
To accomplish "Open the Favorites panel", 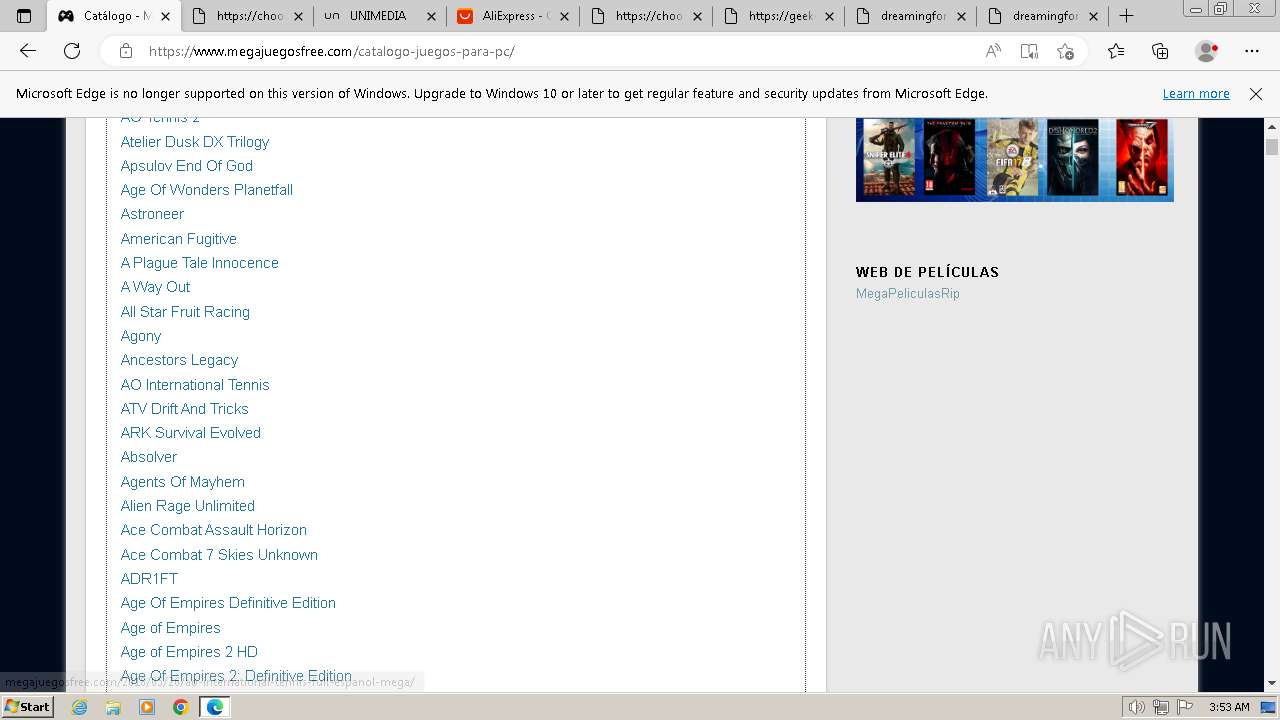I will coord(1116,51).
